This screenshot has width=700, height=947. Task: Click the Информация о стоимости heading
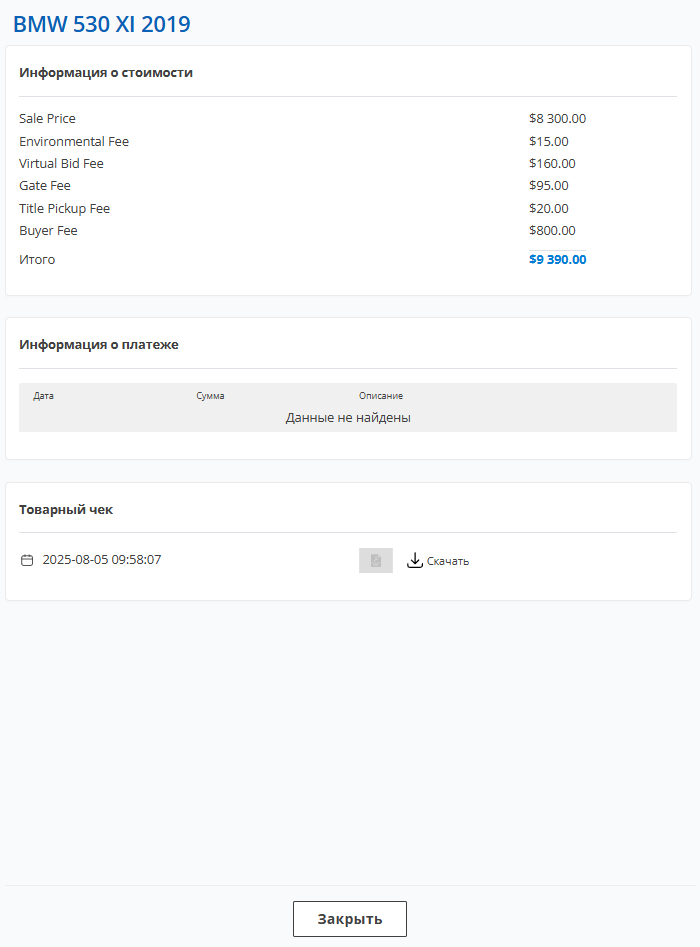point(106,72)
